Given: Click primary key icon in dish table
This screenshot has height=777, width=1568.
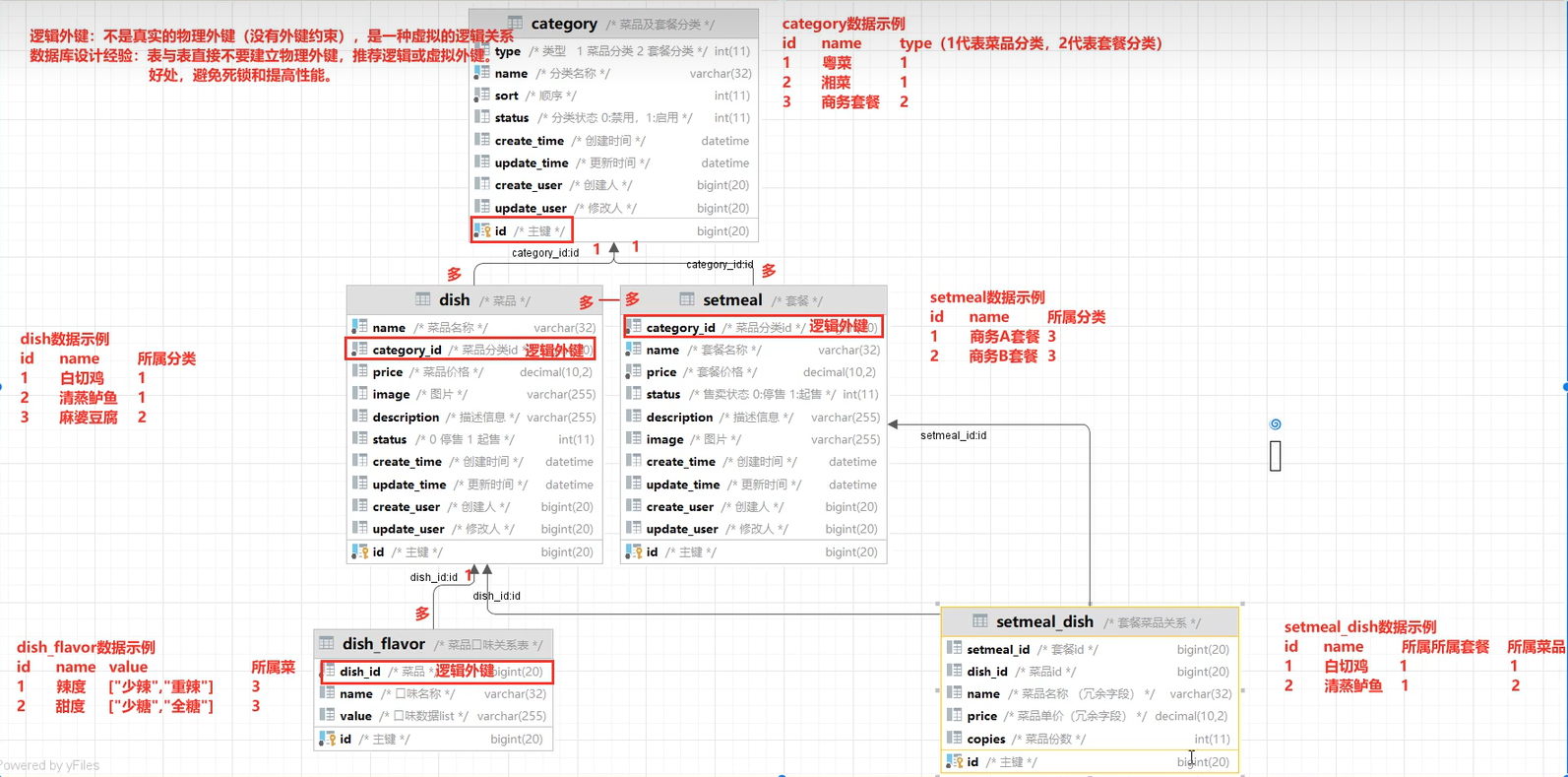Looking at the screenshot, I should (x=360, y=551).
